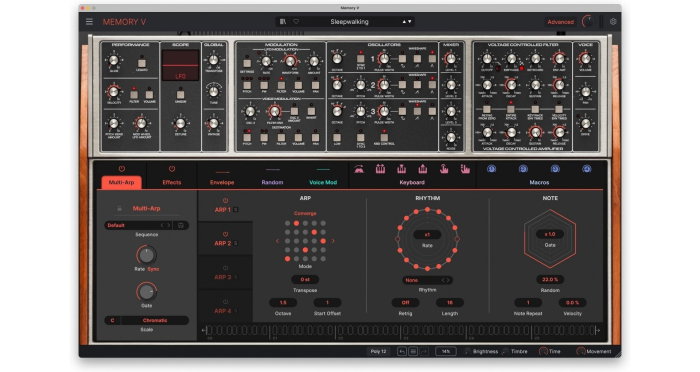Screen dimensions: 700x372
Task: Click the master volume knob beside Advanced
Action: pos(588,21)
